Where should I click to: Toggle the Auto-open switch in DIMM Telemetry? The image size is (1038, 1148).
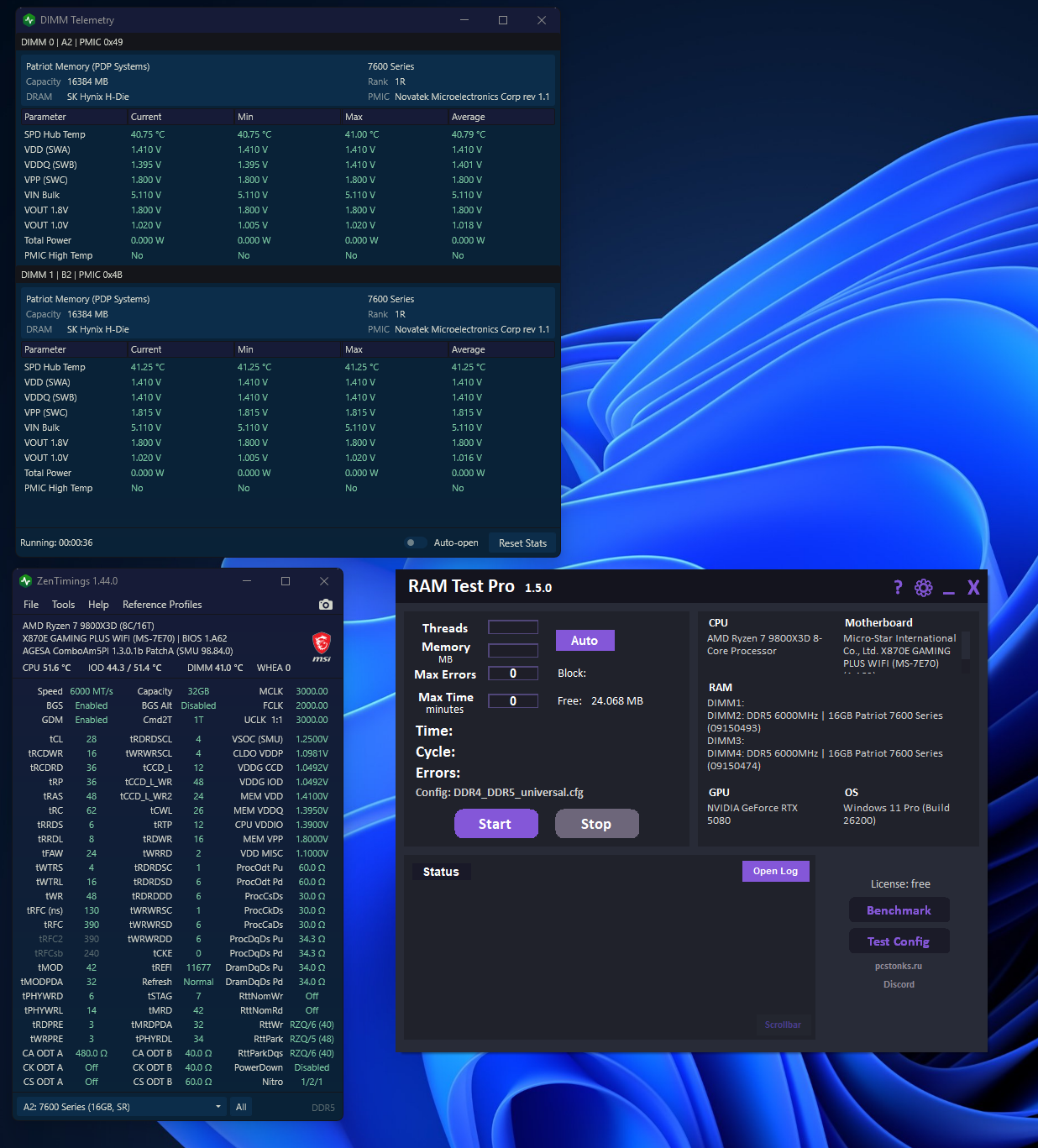coord(414,543)
